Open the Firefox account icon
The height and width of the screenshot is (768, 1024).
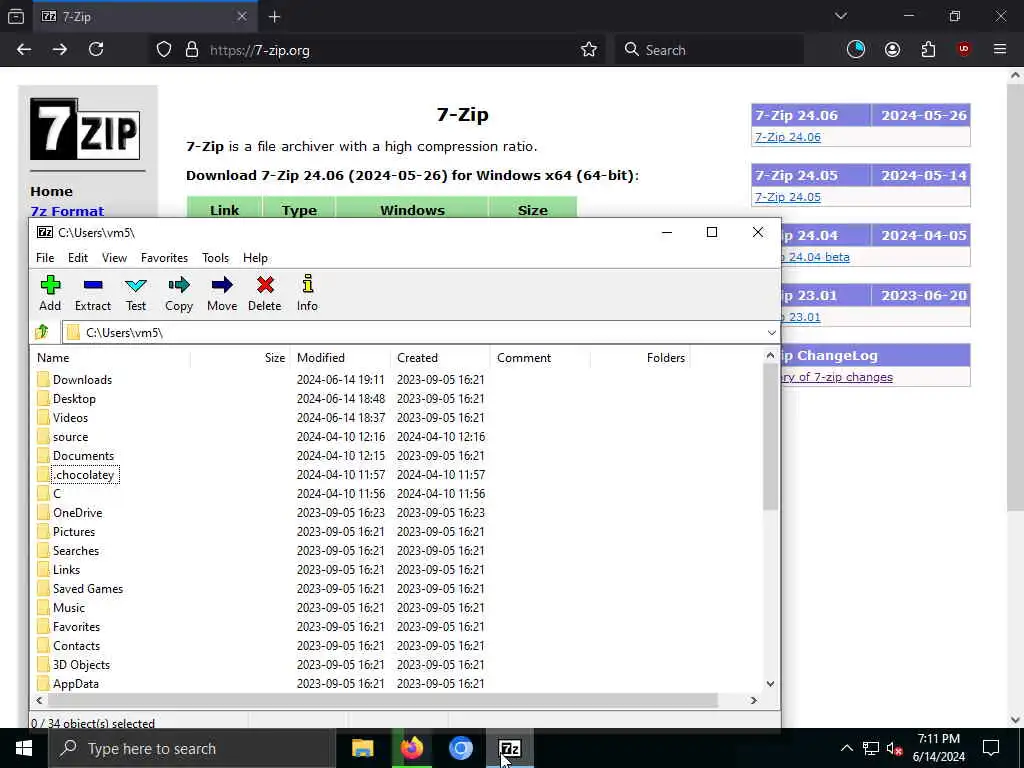click(892, 50)
